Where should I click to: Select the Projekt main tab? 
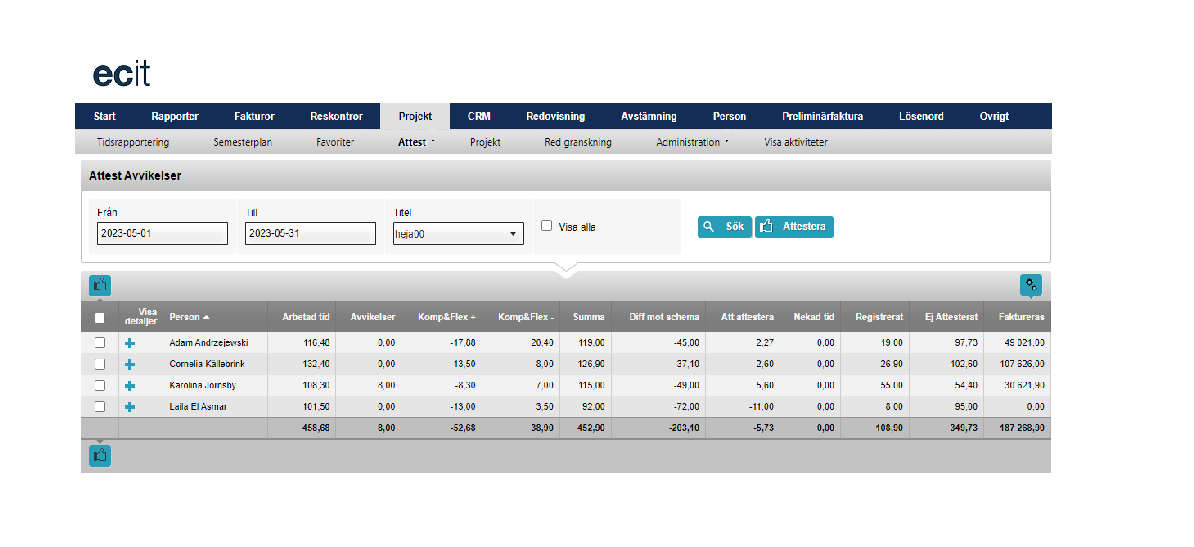click(416, 117)
